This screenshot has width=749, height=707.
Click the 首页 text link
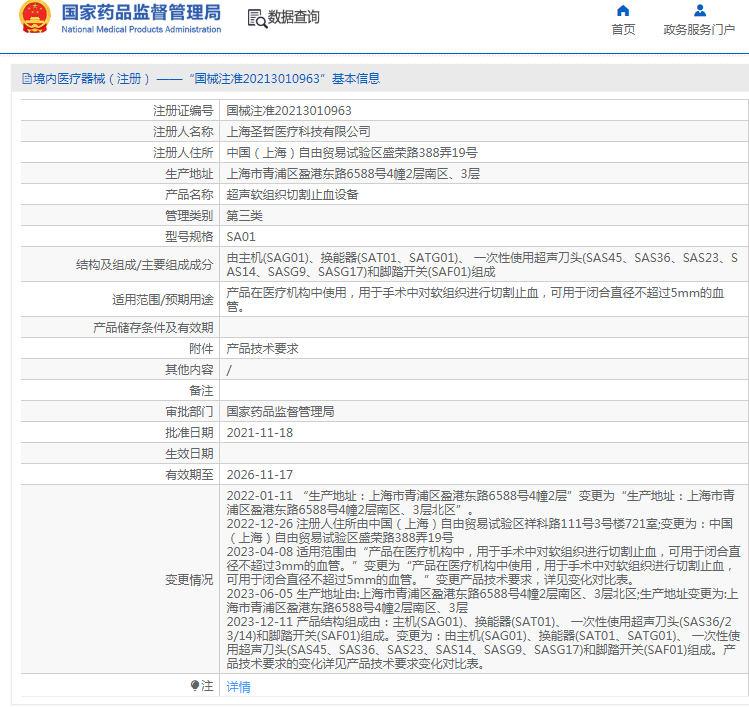pyautogui.click(x=623, y=30)
